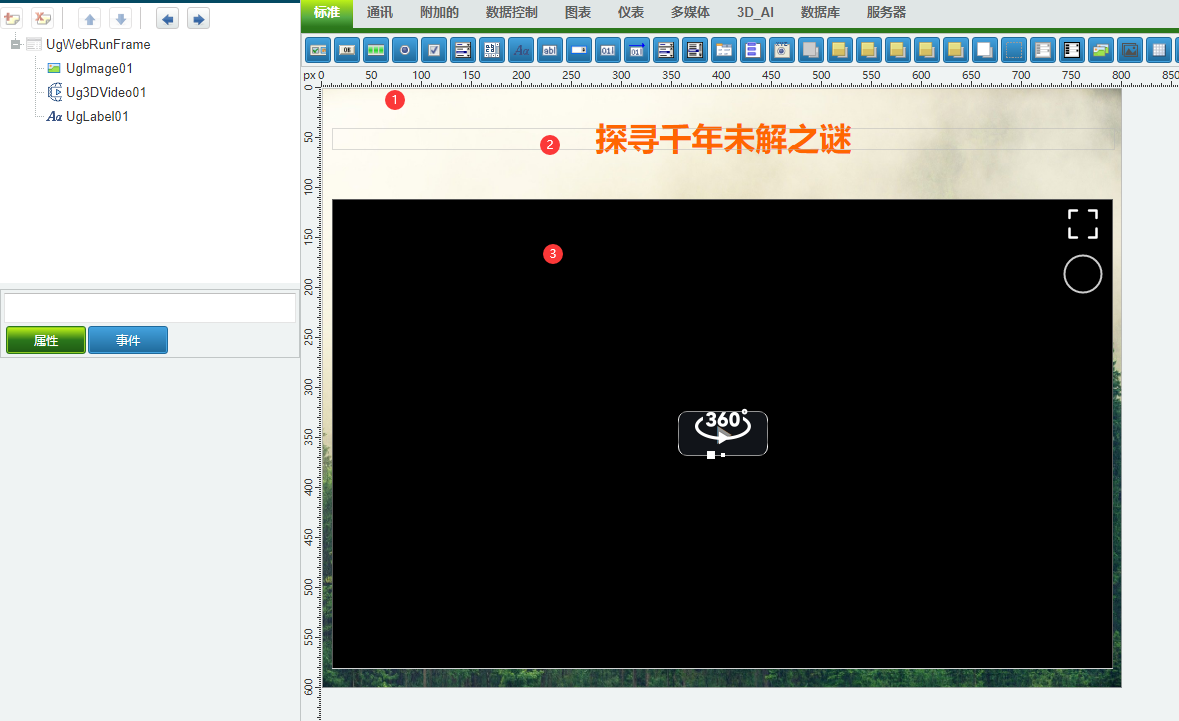This screenshot has width=1179, height=721.
Task: Click the blue 事件 button
Action: coord(128,340)
